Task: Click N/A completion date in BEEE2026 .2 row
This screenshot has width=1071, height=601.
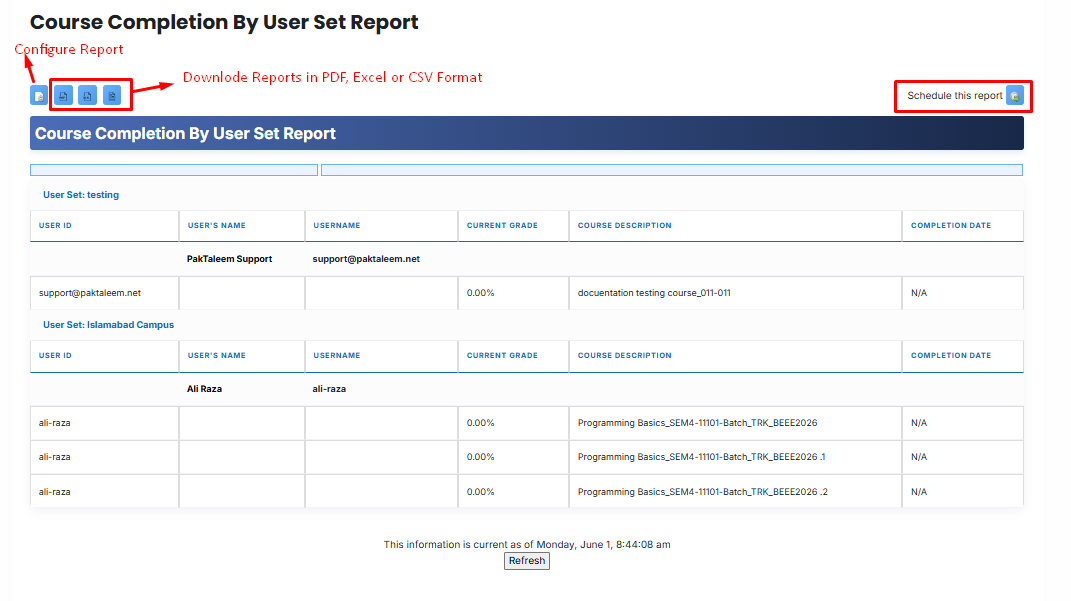Action: tap(919, 492)
